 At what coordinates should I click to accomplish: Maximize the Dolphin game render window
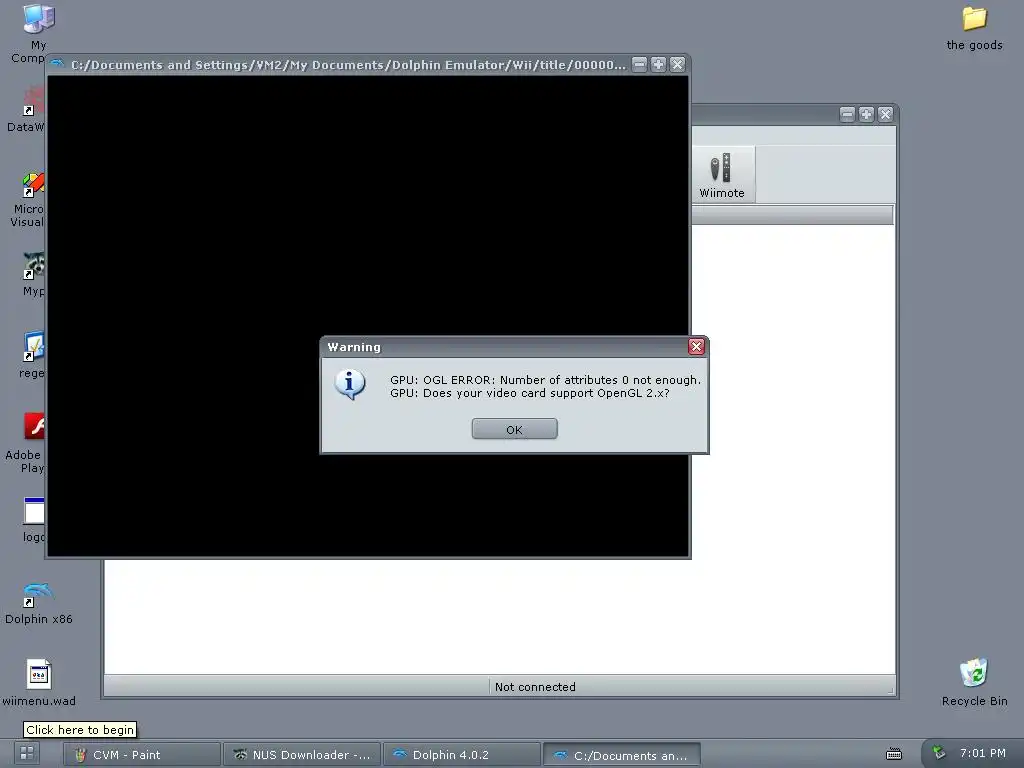click(x=658, y=64)
